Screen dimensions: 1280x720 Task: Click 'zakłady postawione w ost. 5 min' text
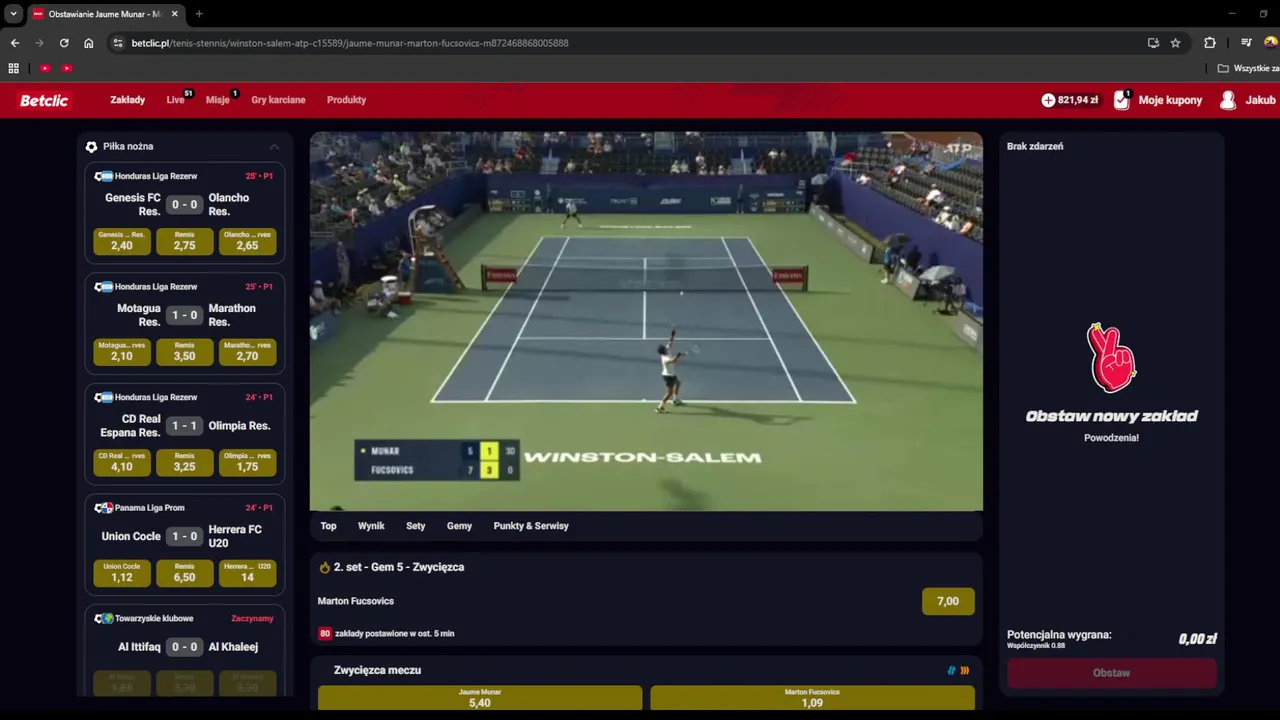tap(394, 633)
